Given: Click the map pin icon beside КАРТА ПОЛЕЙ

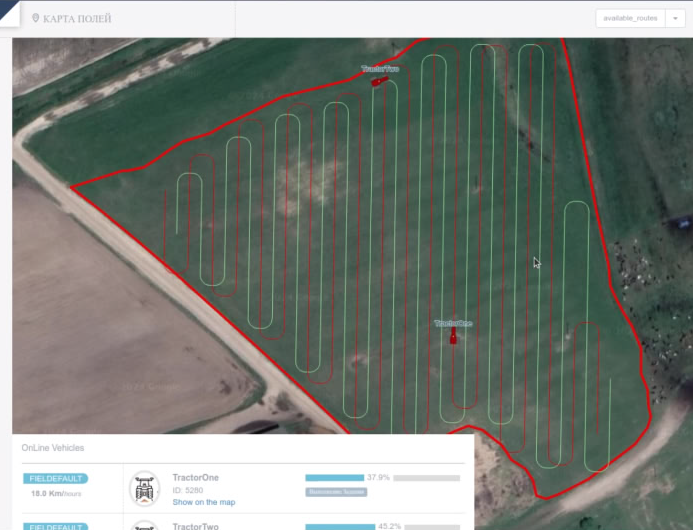Looking at the screenshot, I should 35,18.
